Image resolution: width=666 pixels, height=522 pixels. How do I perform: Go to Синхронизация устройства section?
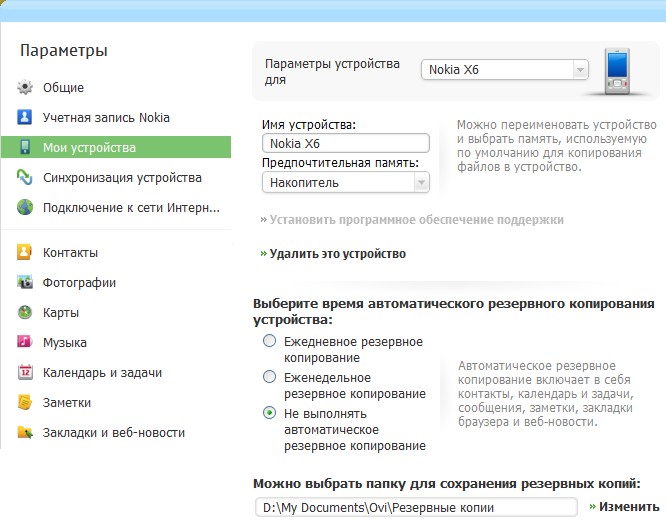click(x=122, y=178)
